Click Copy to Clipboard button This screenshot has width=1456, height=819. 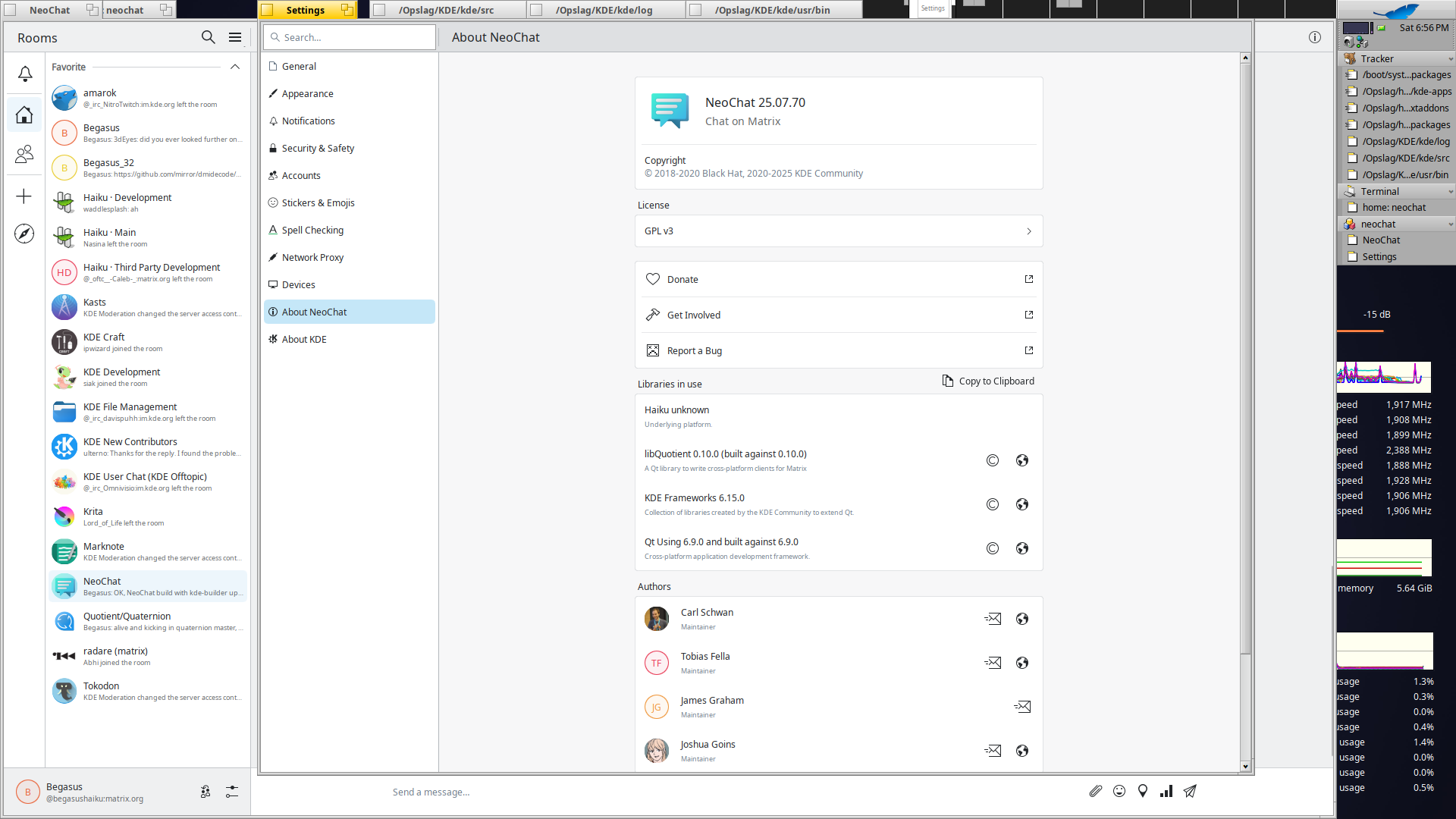pos(988,381)
